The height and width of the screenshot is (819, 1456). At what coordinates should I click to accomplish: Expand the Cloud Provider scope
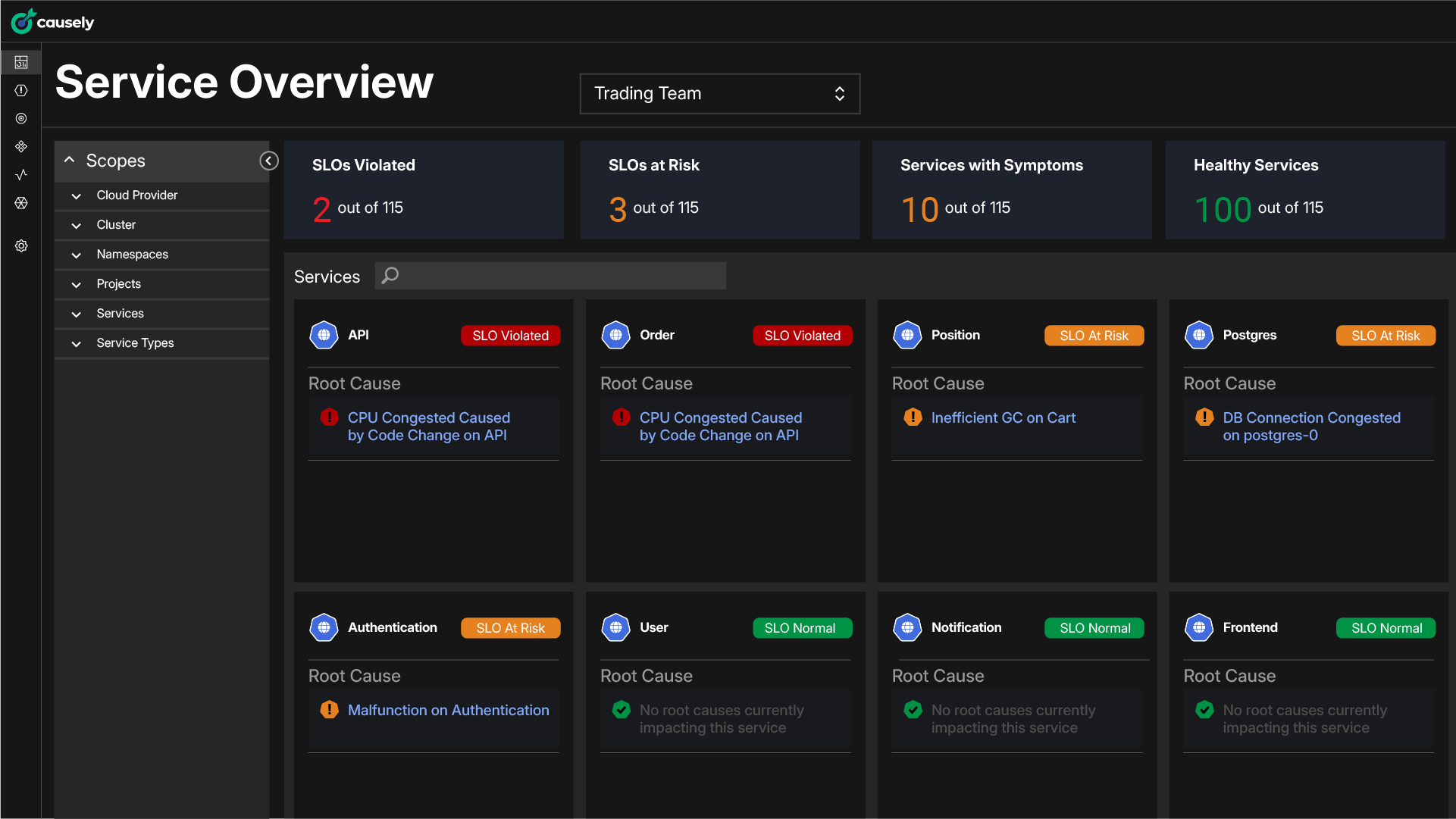point(136,195)
